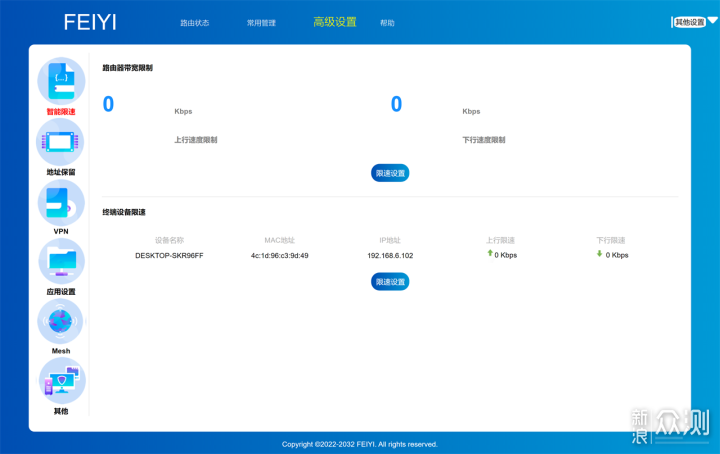The image size is (720, 454).
Task: Click 限速设置 under terminal device limit
Action: click(x=390, y=282)
